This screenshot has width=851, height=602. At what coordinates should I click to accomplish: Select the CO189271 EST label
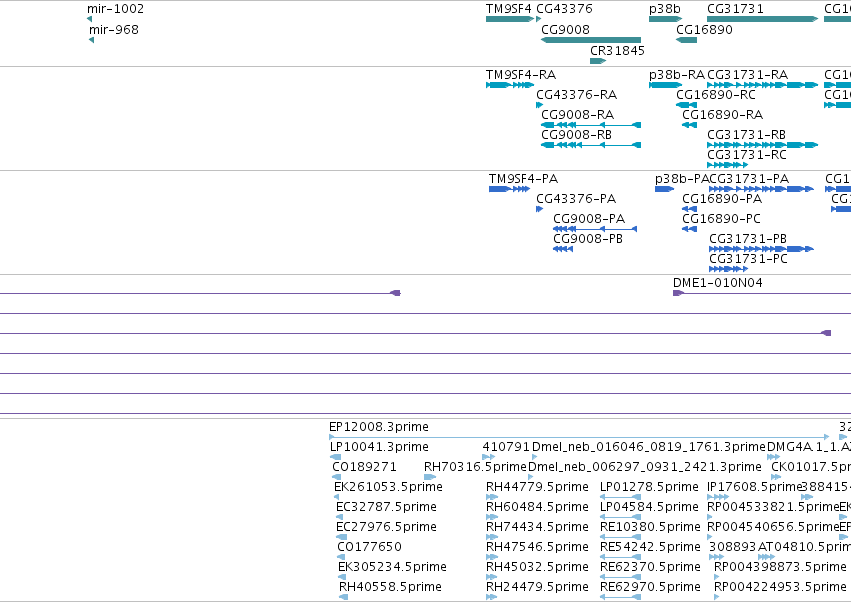tap(364, 467)
